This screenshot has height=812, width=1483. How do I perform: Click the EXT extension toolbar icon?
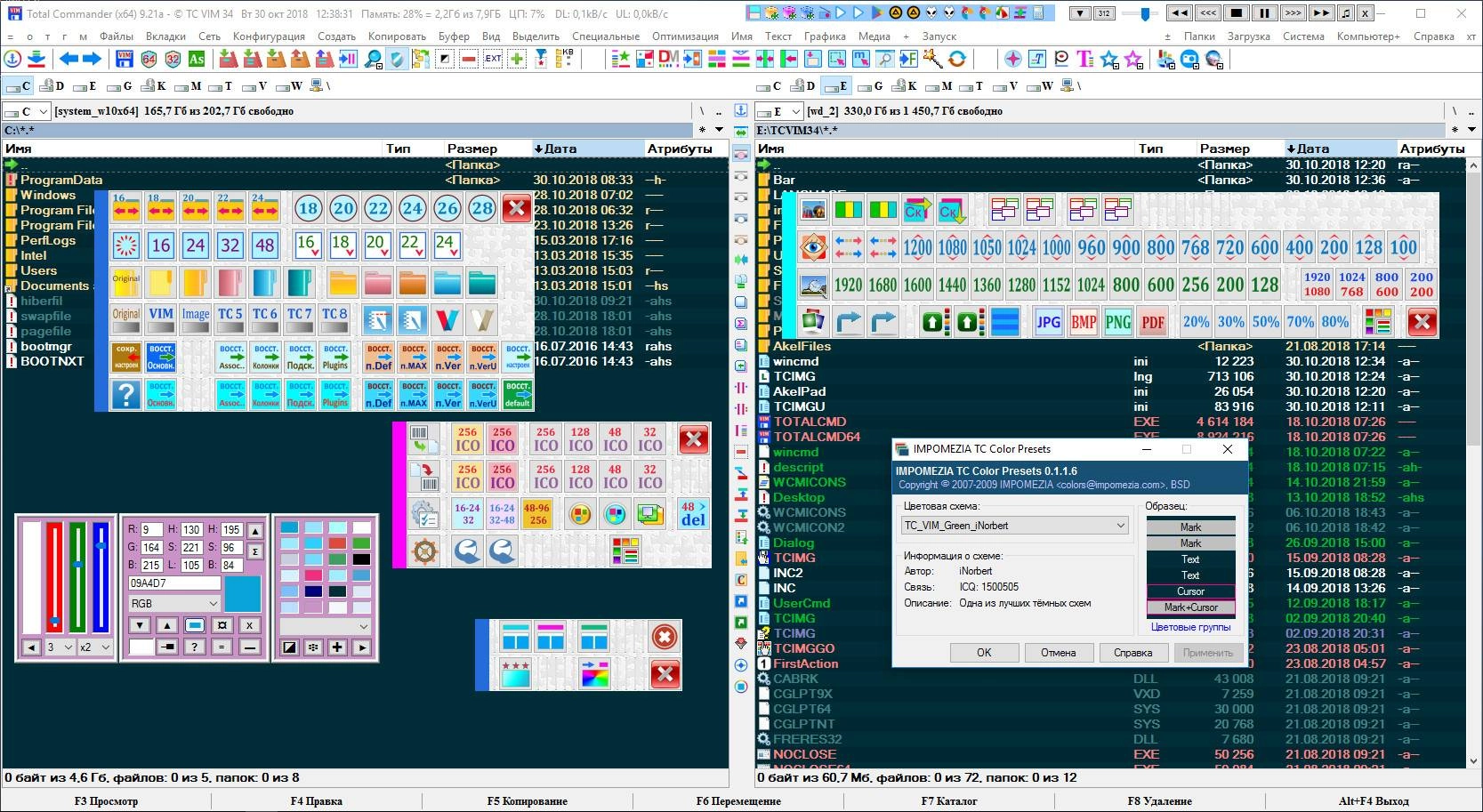point(493,60)
